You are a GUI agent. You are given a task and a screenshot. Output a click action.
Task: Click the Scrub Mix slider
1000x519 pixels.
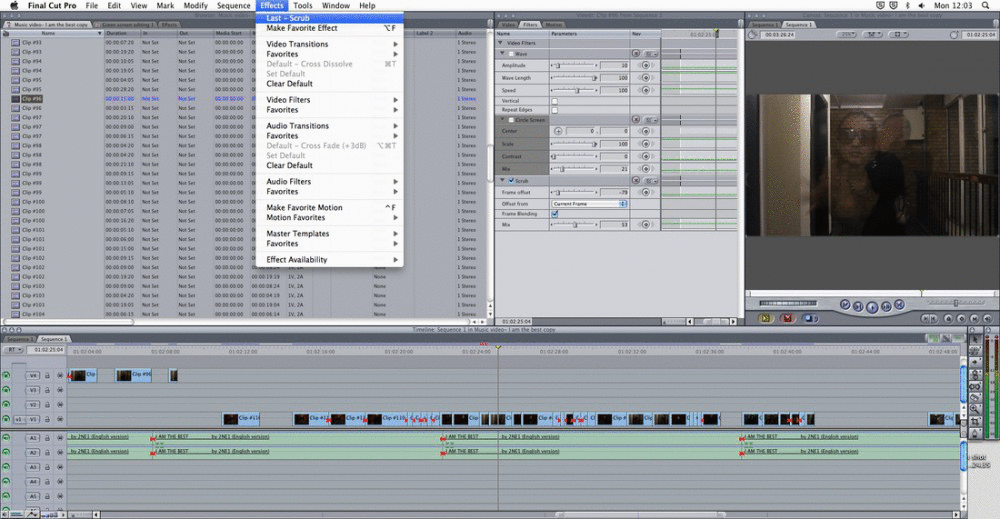click(x=576, y=225)
